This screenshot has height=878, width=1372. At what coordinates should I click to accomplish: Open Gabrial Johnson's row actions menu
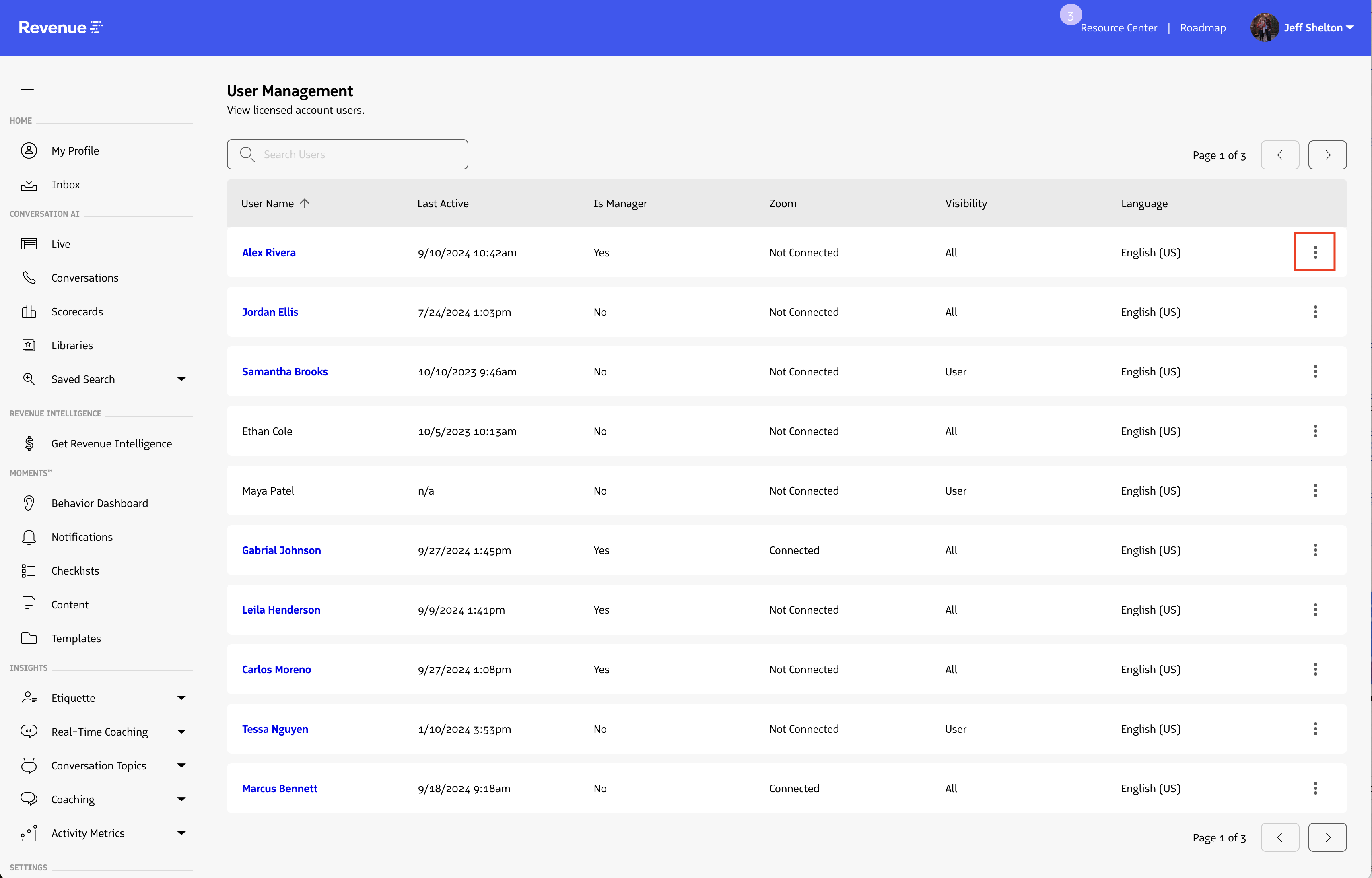coord(1314,550)
